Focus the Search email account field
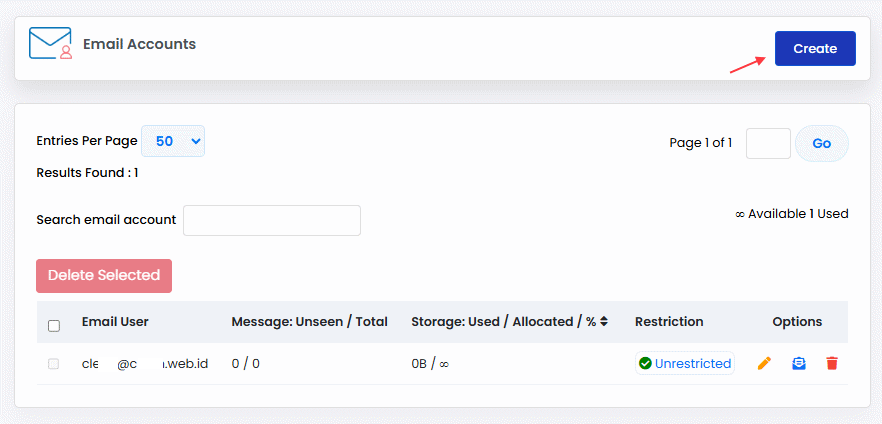 [272, 220]
